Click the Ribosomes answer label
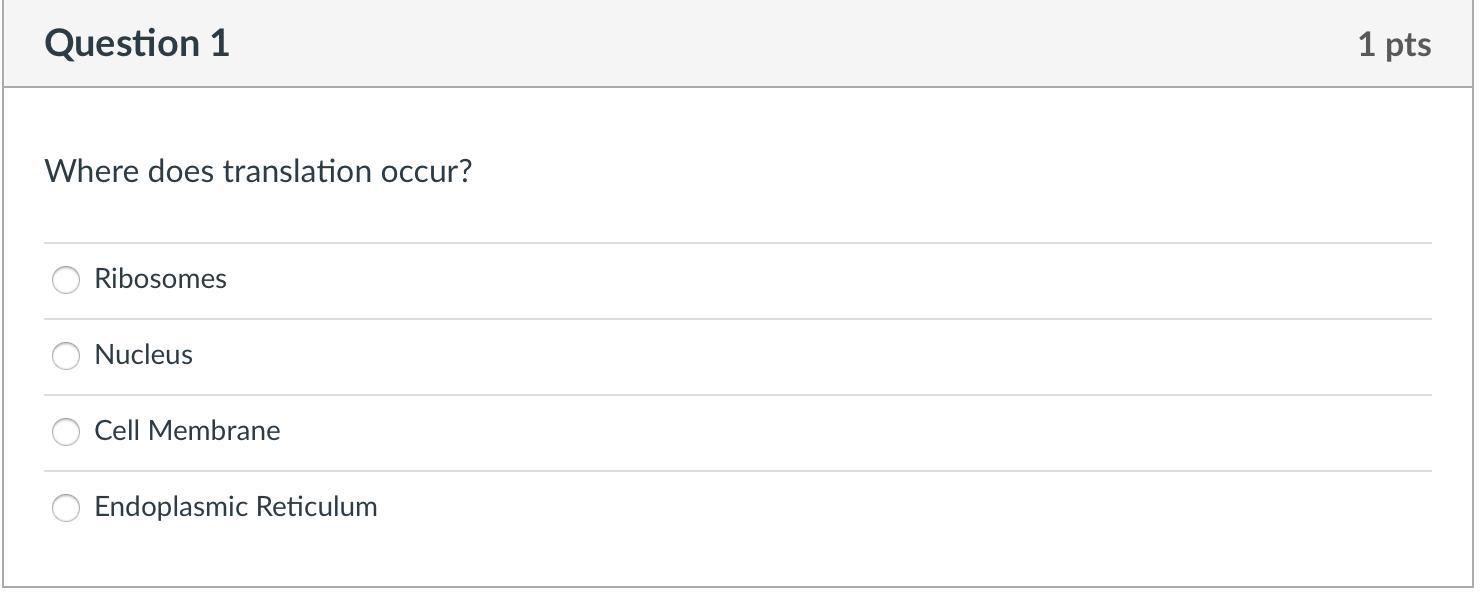1482x604 pixels. pos(160,279)
